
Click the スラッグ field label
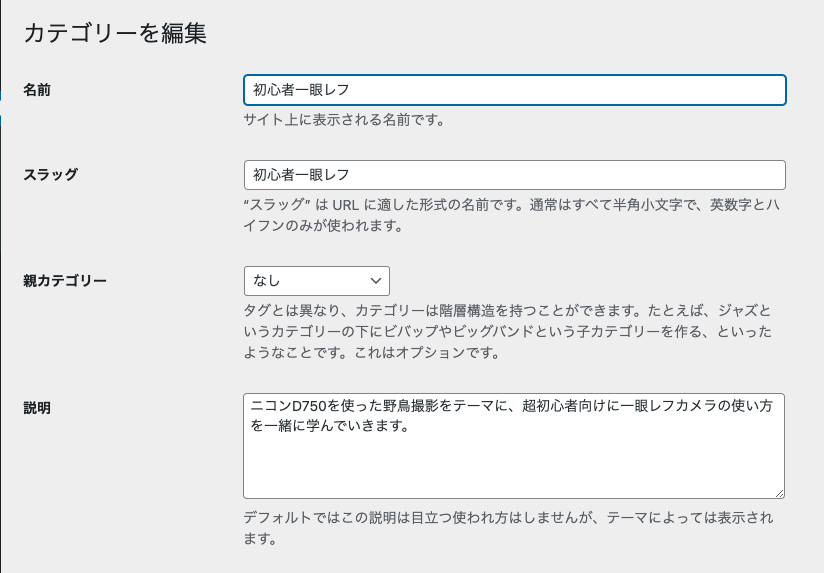pos(50,175)
